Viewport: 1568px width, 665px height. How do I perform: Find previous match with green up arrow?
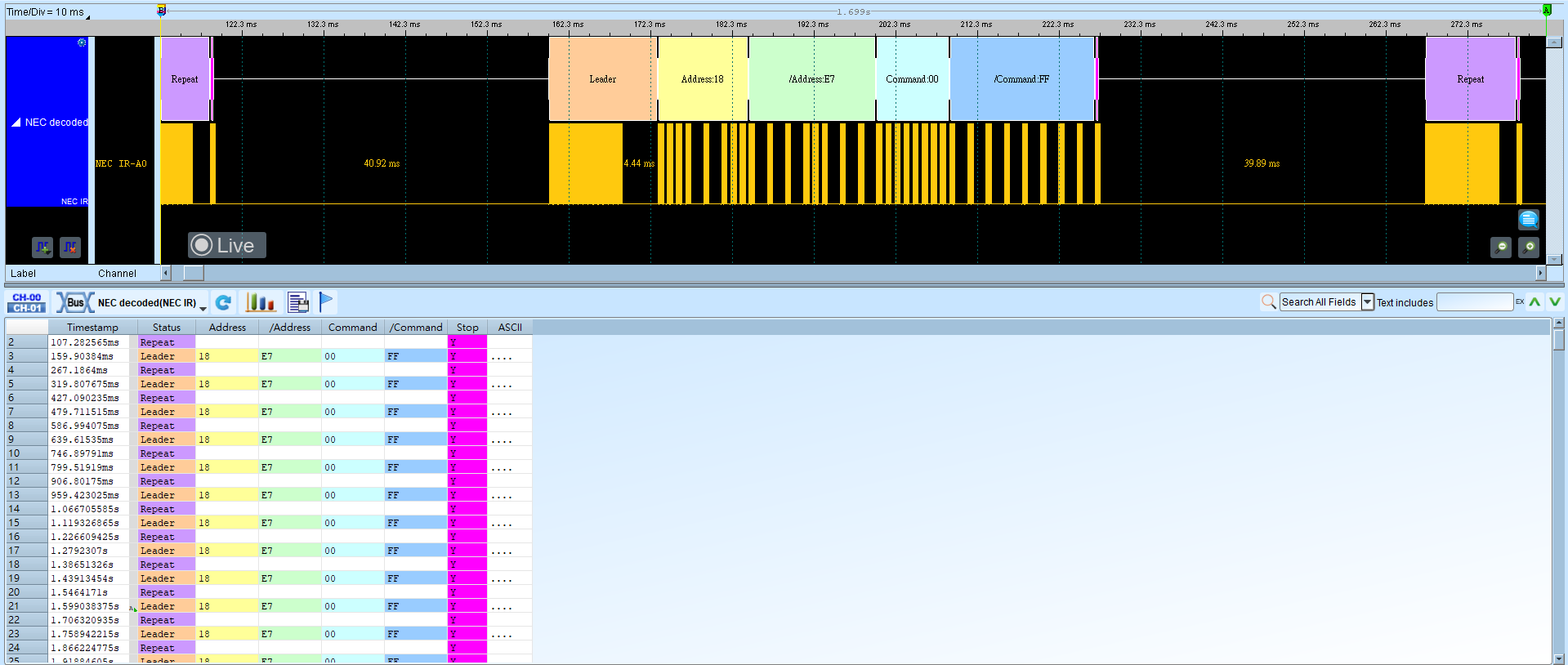[x=1535, y=302]
